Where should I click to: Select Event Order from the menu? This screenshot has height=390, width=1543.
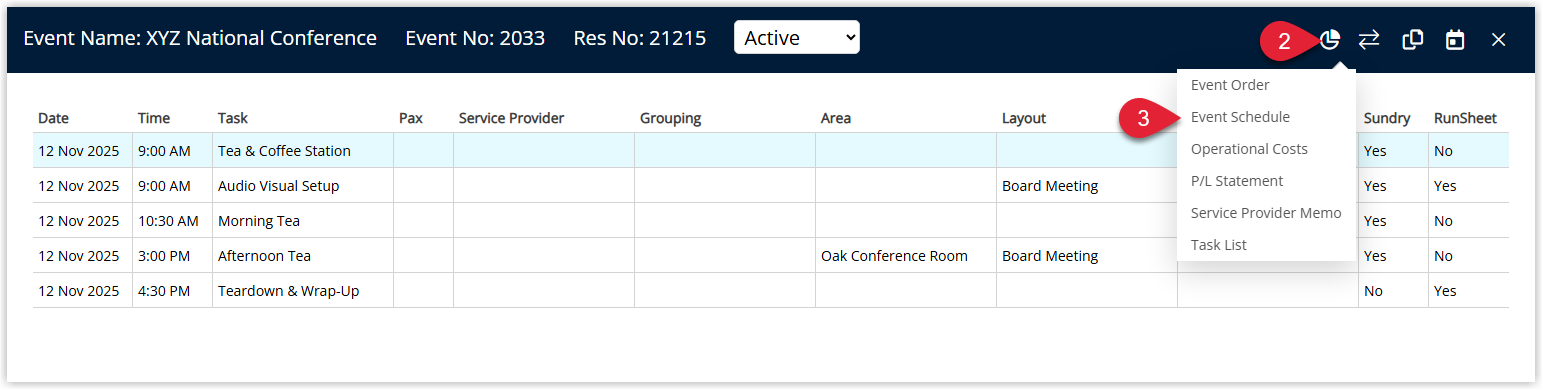point(1230,85)
